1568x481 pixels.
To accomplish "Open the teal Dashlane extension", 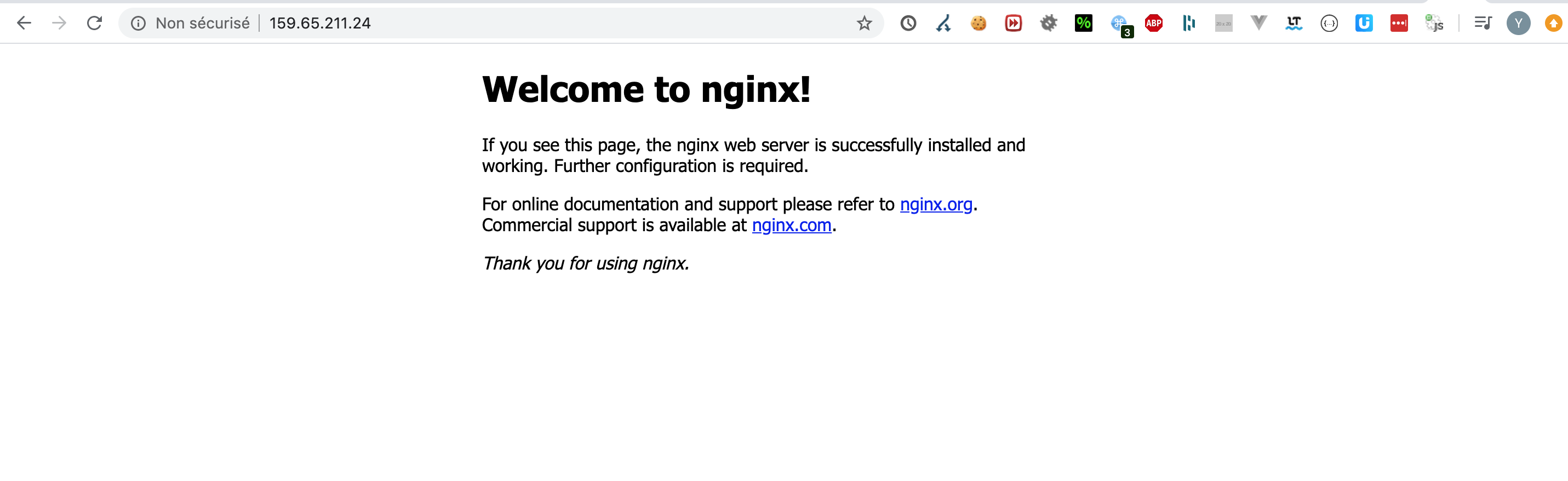I will [x=1189, y=23].
